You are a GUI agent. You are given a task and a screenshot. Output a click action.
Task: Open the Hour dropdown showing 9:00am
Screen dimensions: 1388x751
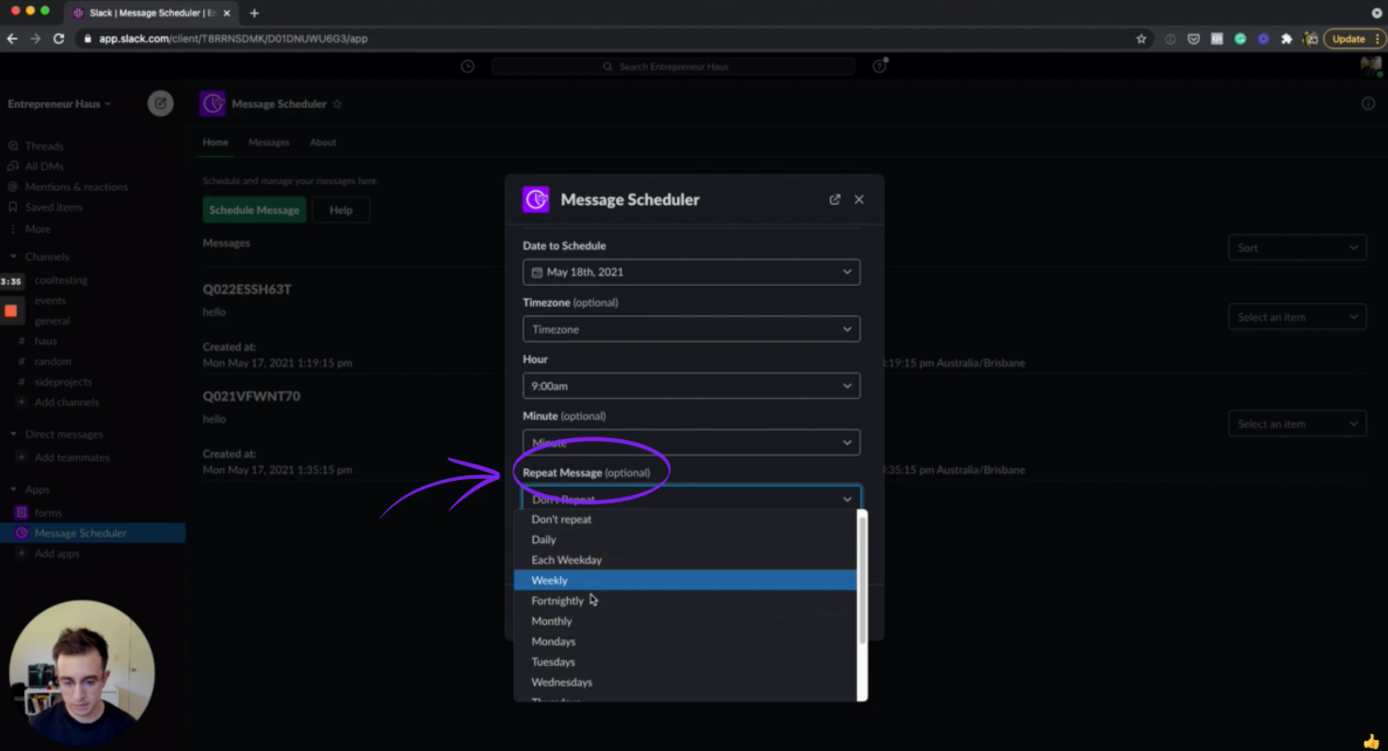pyautogui.click(x=691, y=385)
